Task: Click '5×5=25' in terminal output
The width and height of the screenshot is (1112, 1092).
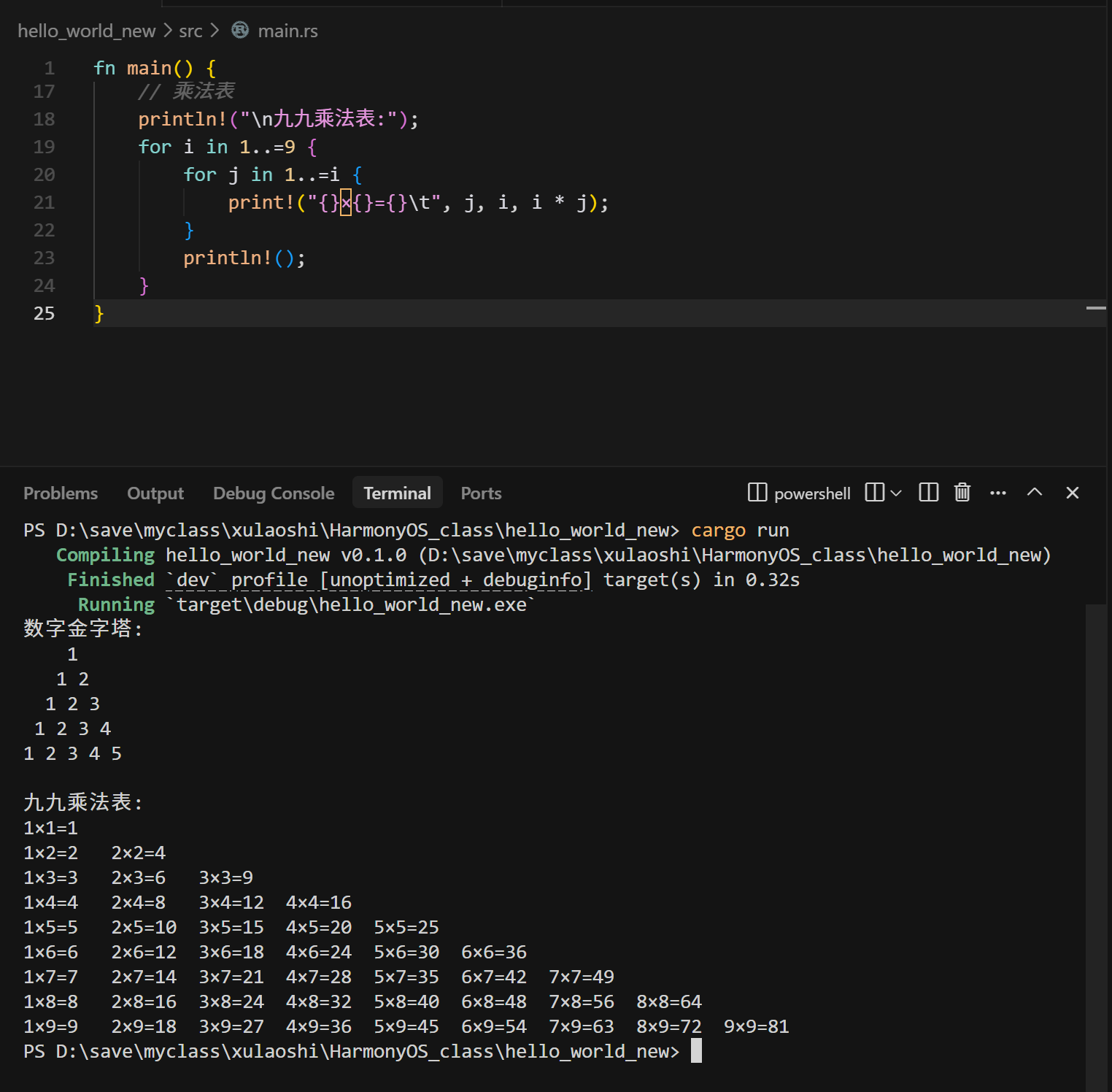Action: tap(406, 927)
